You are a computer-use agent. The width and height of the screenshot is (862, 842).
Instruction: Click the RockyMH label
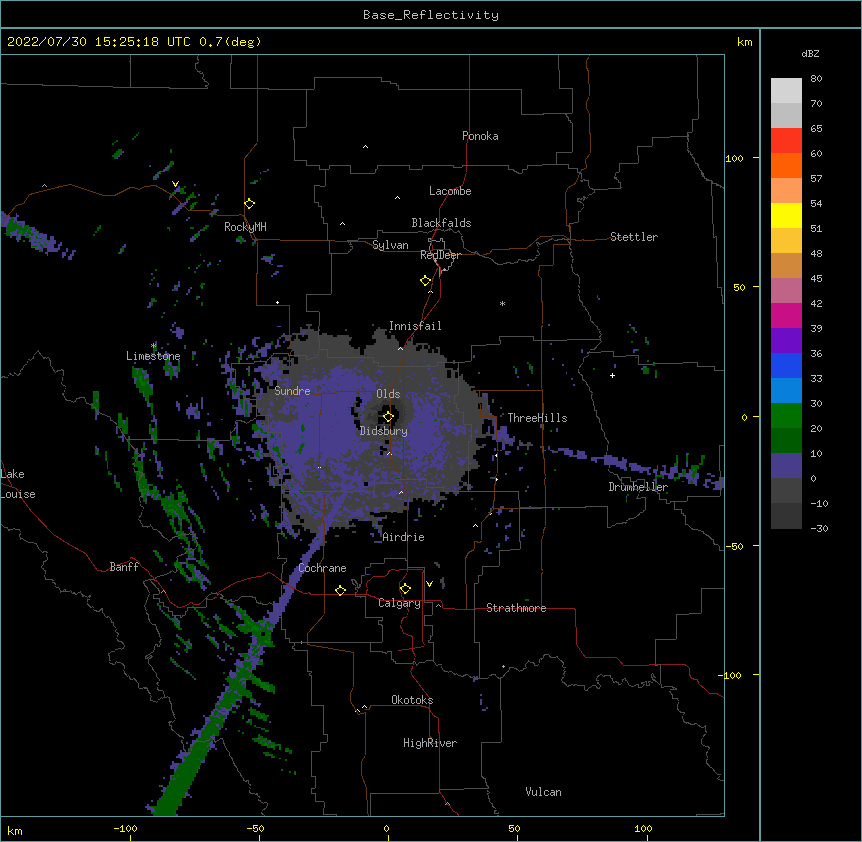(245, 227)
